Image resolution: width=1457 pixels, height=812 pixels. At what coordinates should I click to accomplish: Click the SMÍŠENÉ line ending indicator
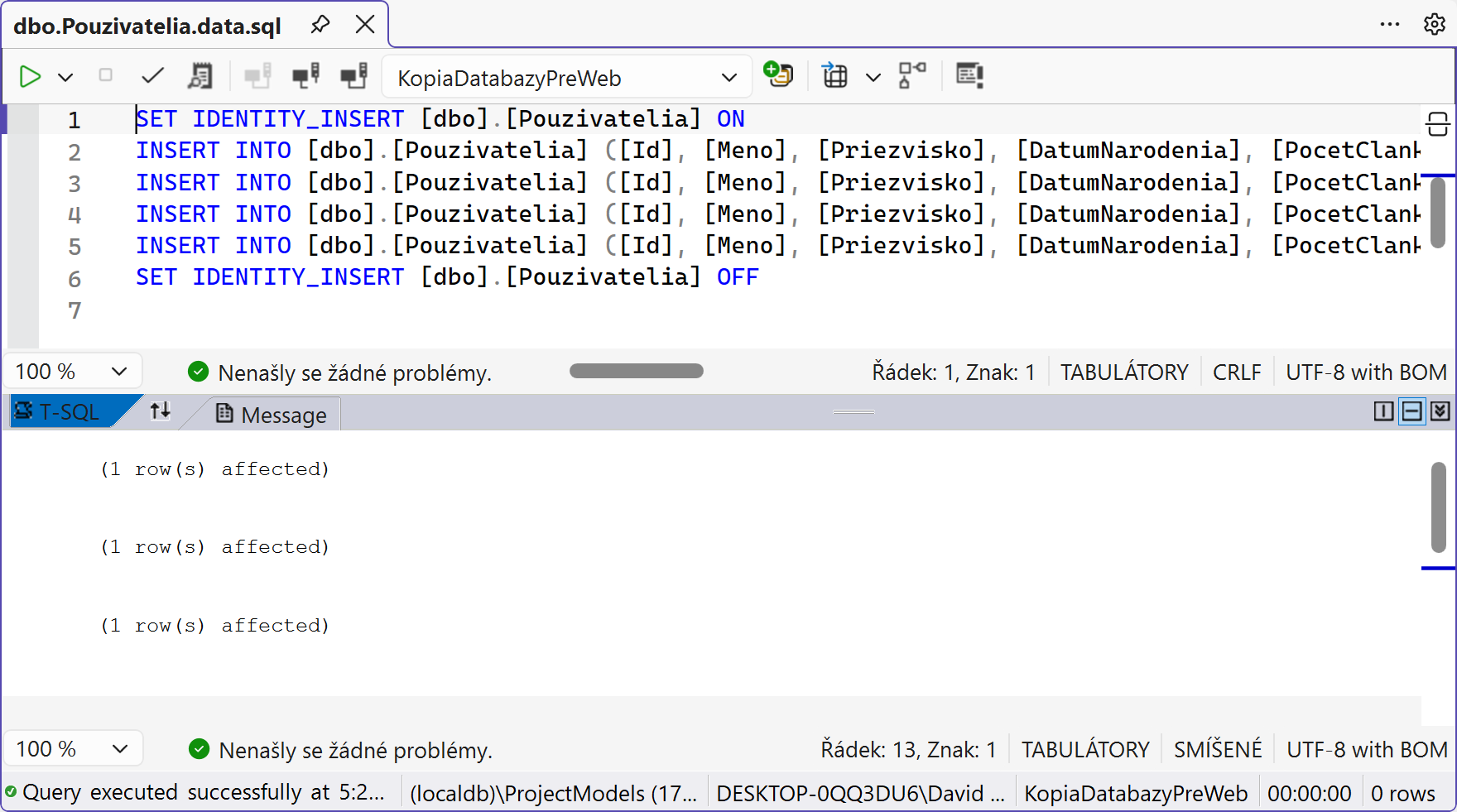[1218, 750]
